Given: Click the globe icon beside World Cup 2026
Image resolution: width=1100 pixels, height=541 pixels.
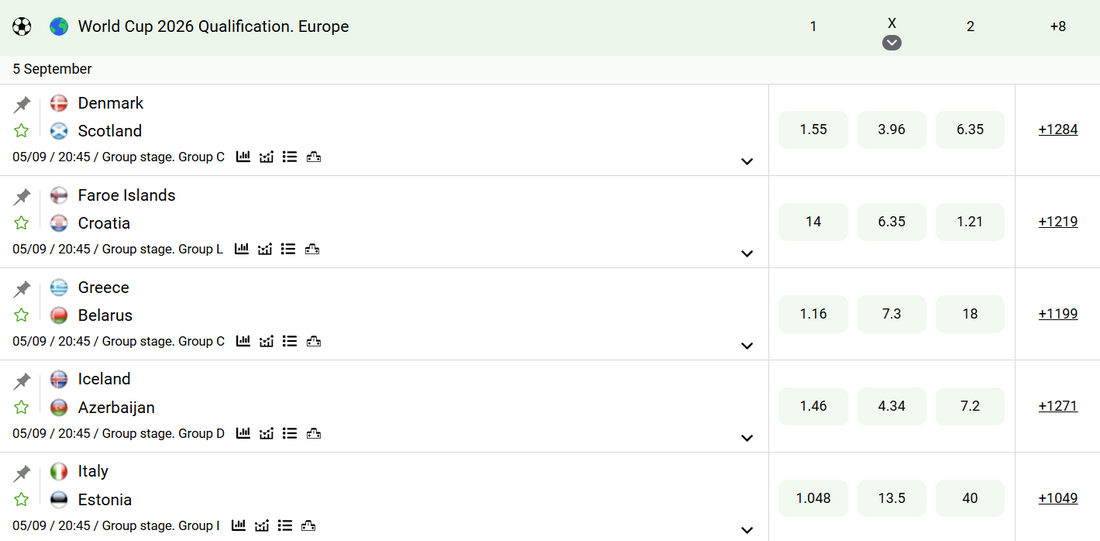Looking at the screenshot, I should click(x=59, y=27).
